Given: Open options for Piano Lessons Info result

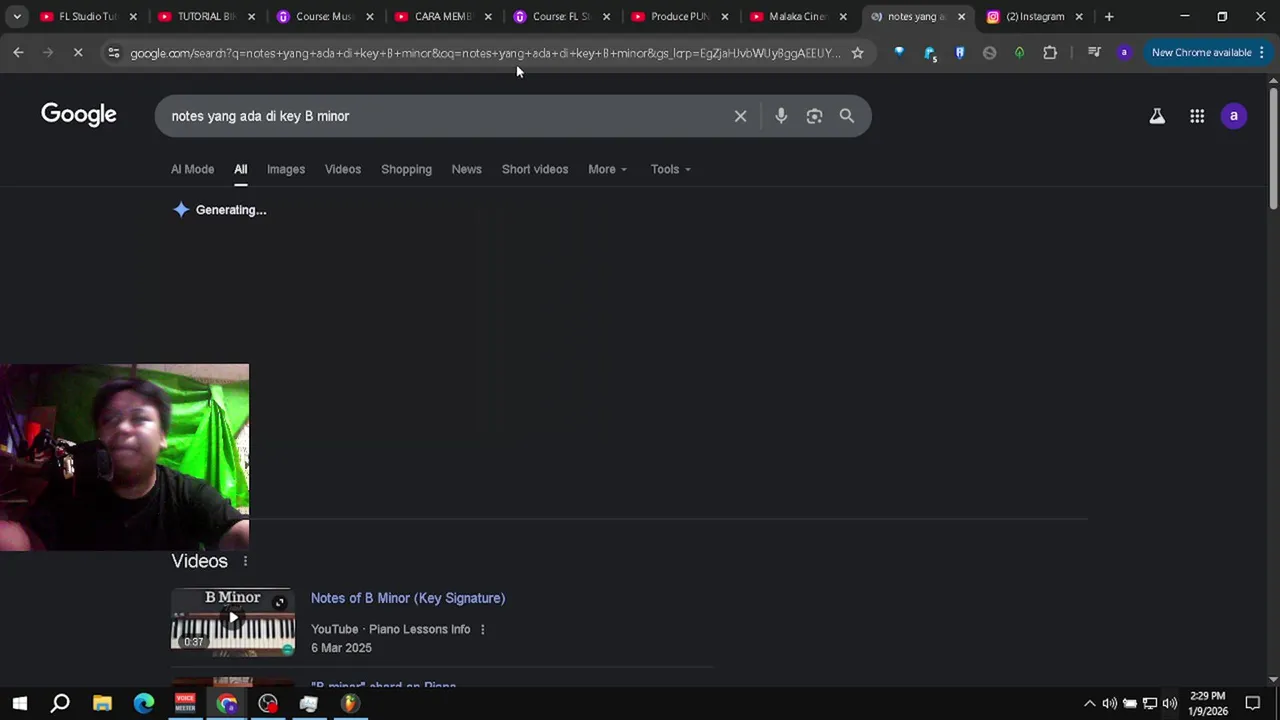Looking at the screenshot, I should [x=482, y=629].
